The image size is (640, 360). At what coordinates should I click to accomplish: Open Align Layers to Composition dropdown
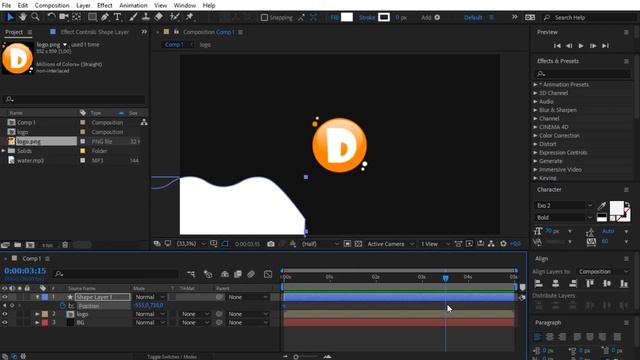point(603,271)
